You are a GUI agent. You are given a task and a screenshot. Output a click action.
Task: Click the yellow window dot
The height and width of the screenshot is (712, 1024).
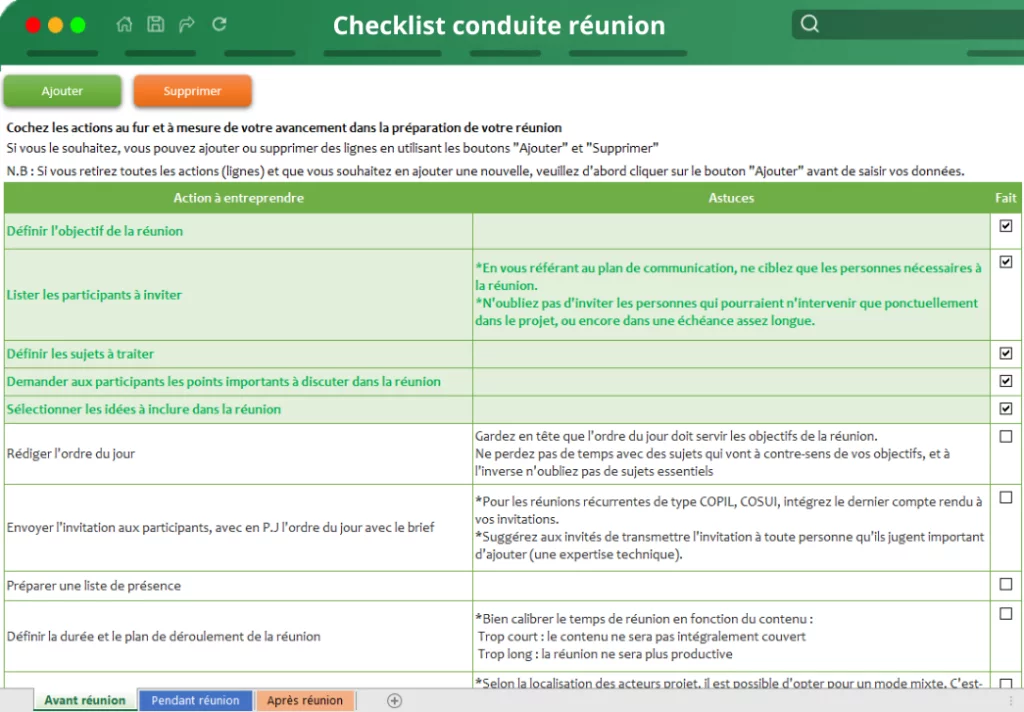point(56,25)
